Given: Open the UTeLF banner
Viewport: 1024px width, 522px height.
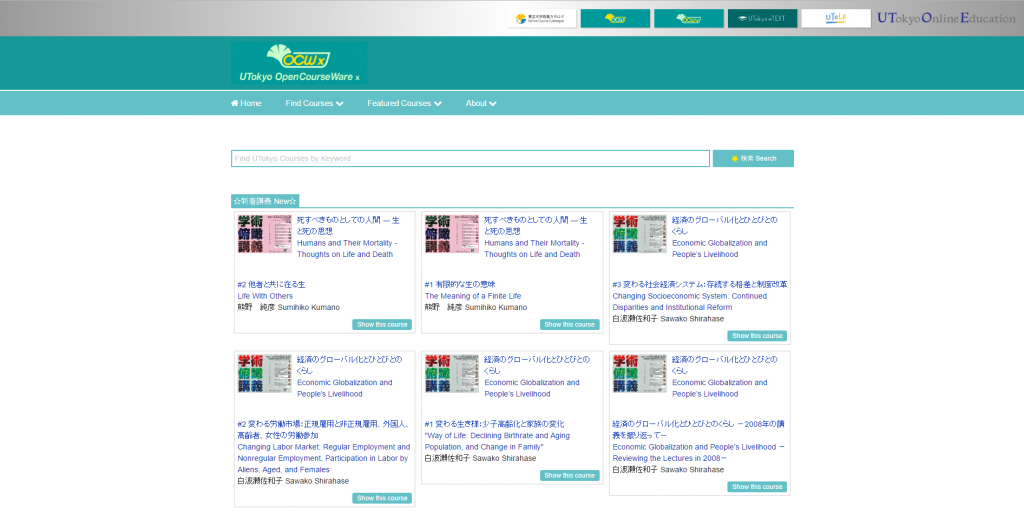Looking at the screenshot, I should (x=836, y=18).
